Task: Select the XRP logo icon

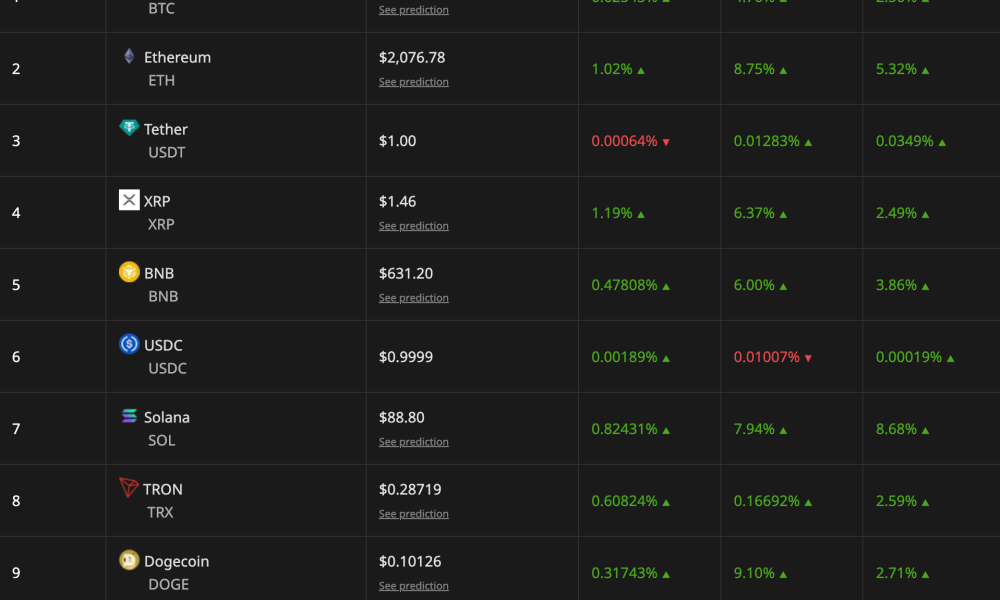Action: (x=129, y=200)
